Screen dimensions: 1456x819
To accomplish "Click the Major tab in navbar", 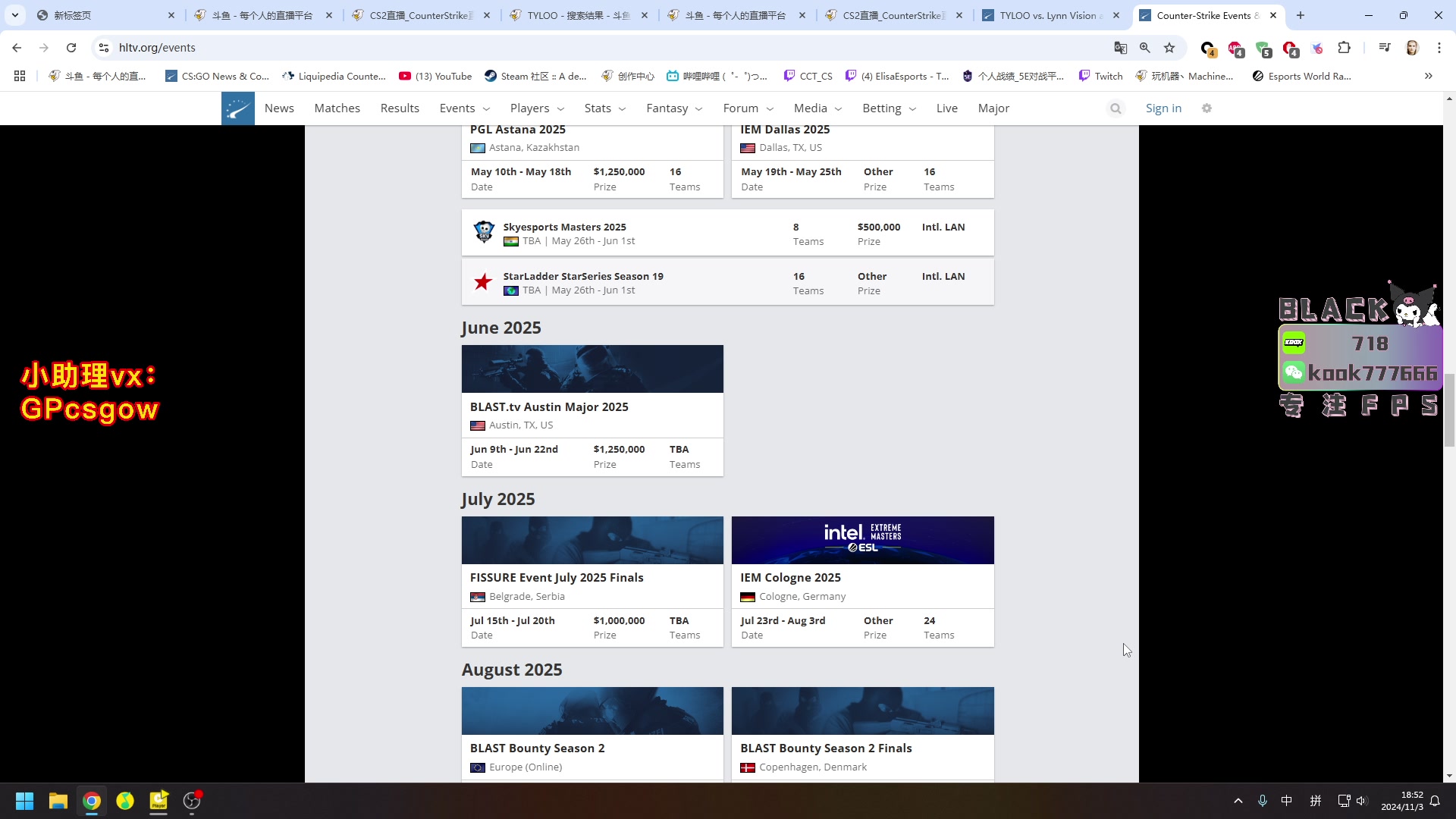I will point(994,108).
